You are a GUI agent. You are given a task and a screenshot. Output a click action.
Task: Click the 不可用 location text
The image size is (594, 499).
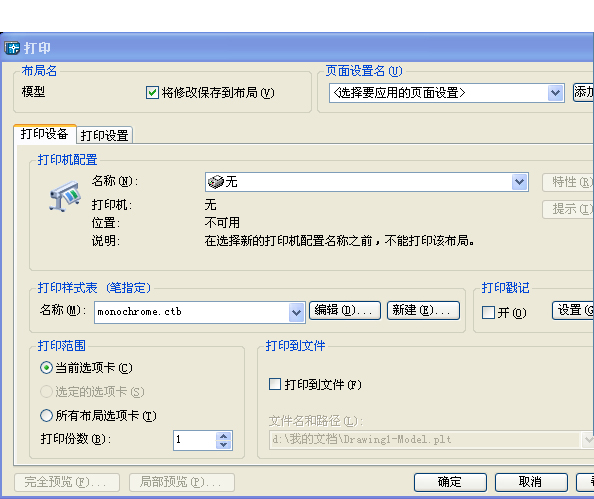[x=222, y=222]
